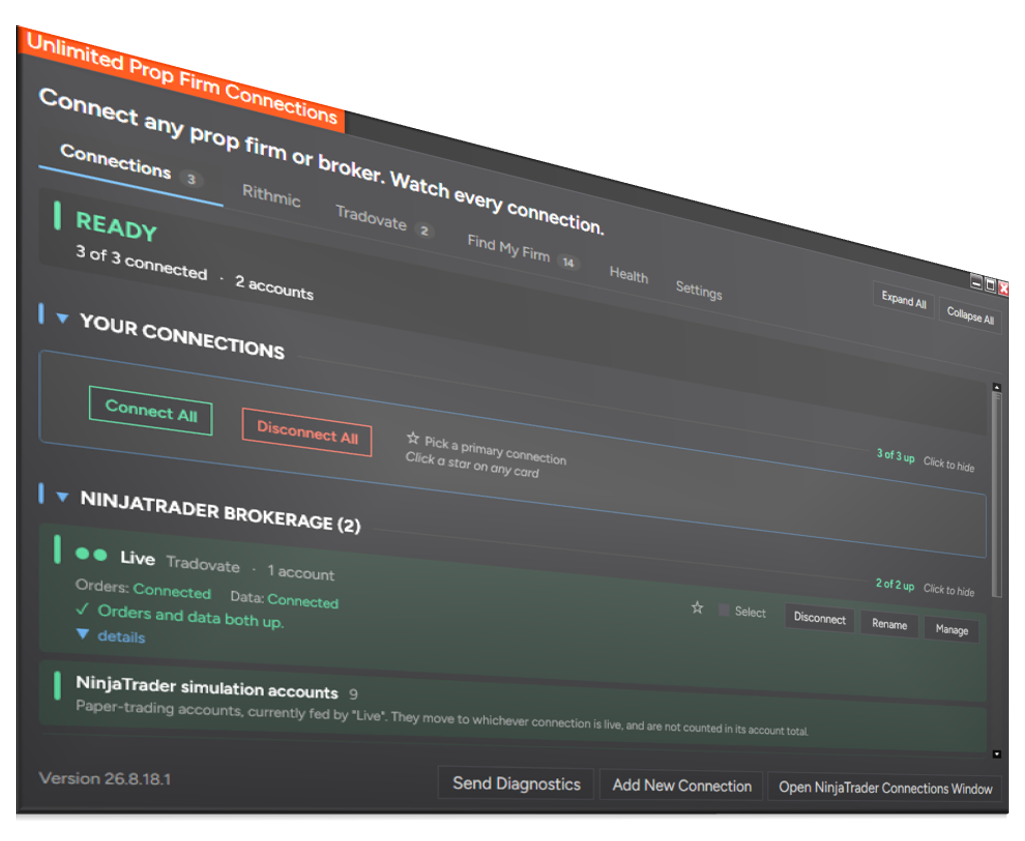Click the star icon beside Pick a primary connection
The image size is (1025, 841).
tap(412, 438)
